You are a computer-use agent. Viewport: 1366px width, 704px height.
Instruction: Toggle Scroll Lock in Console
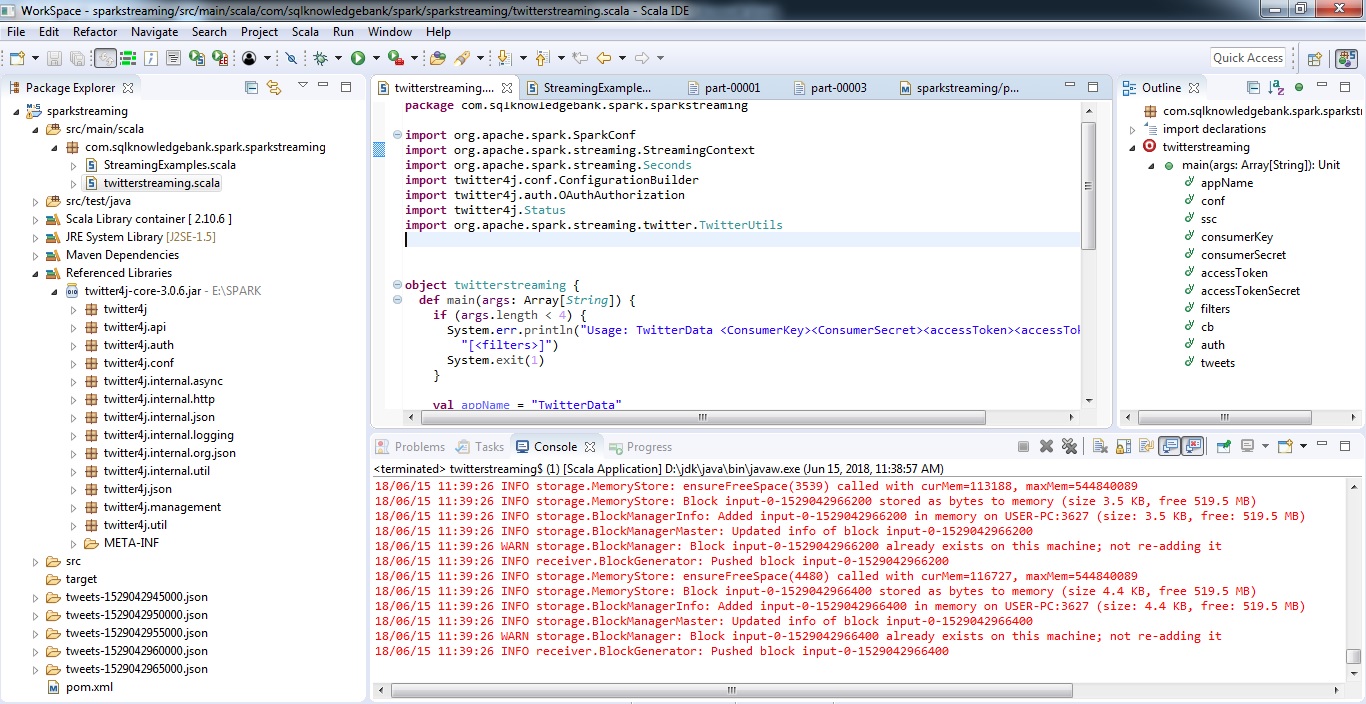pyautogui.click(x=1123, y=446)
